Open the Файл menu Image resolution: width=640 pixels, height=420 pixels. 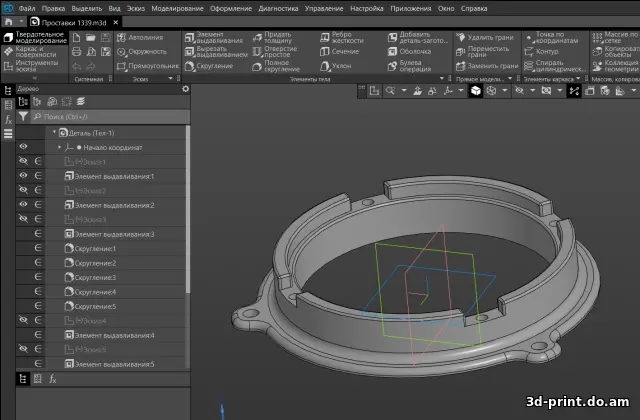[x=27, y=8]
